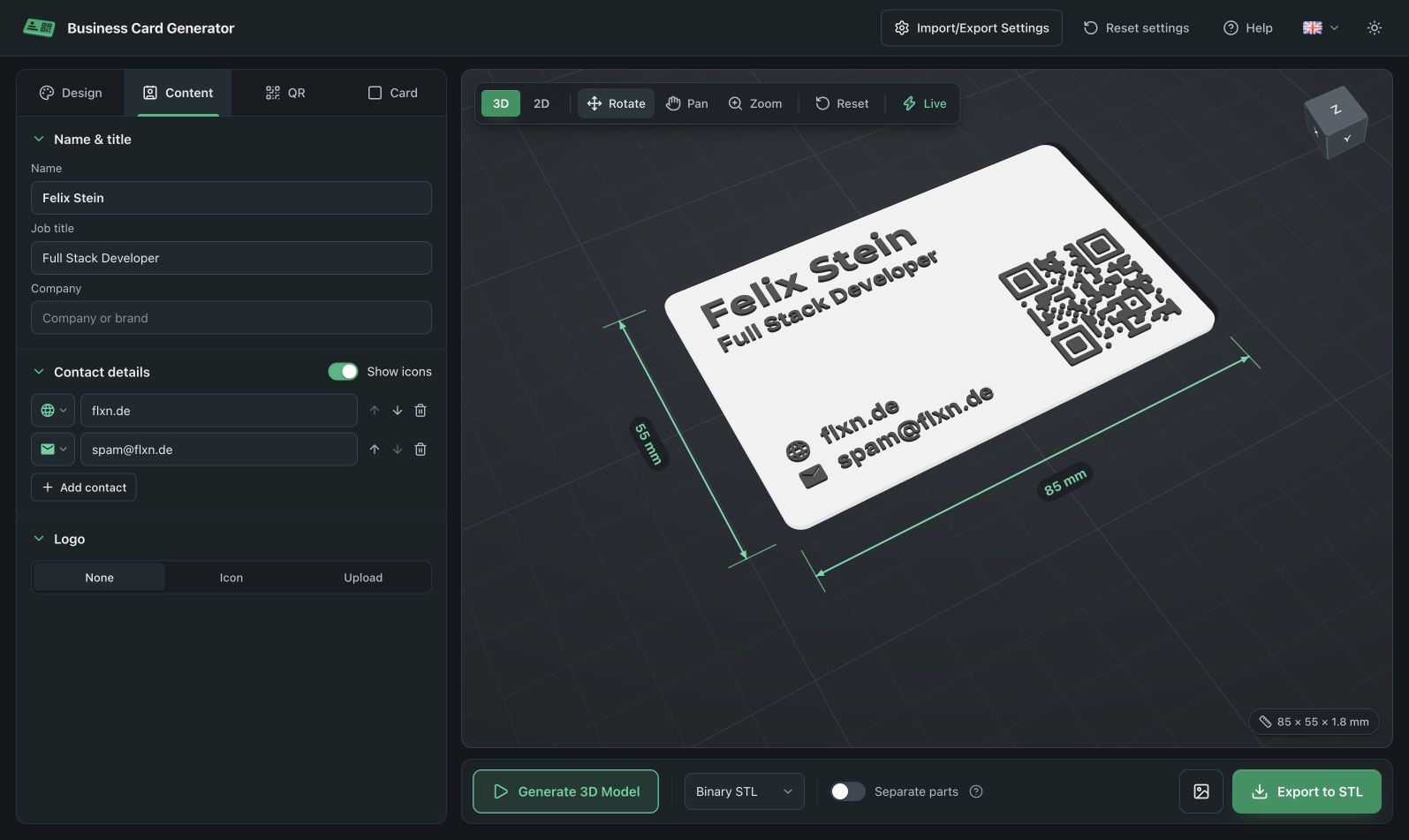
Task: Click Generate 3D Model
Action: coord(565,791)
